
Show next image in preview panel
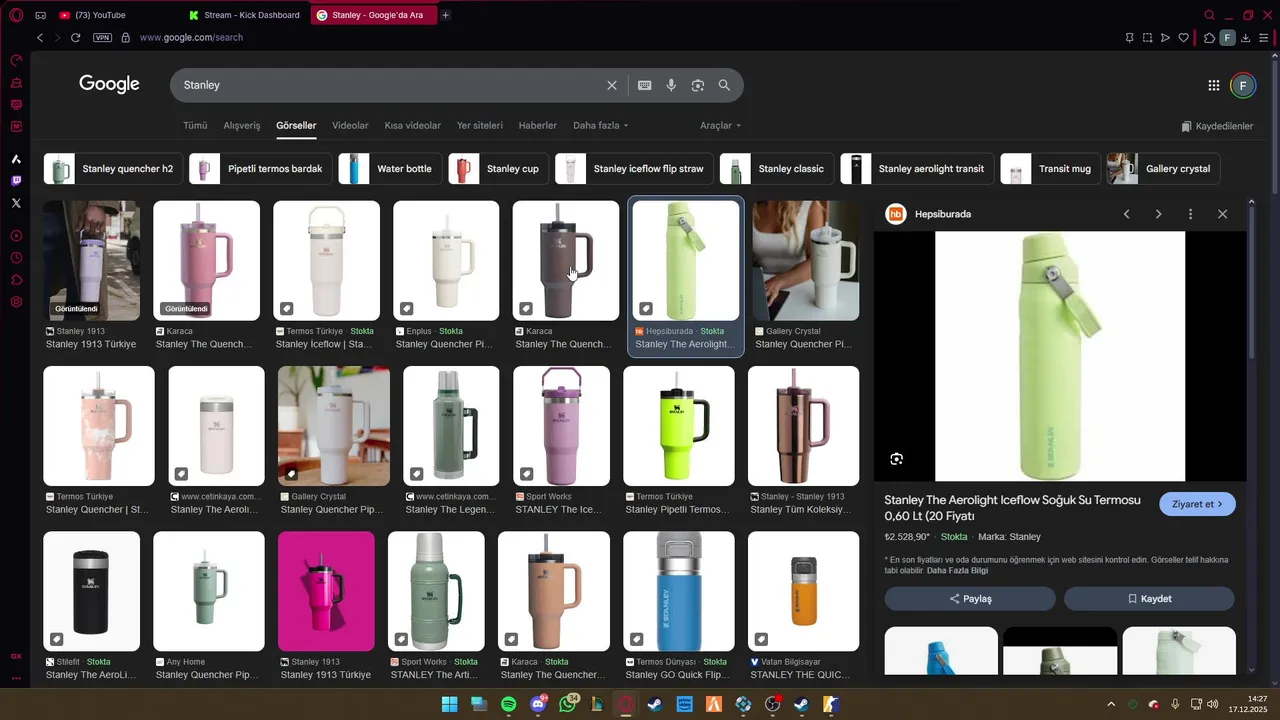click(1158, 214)
